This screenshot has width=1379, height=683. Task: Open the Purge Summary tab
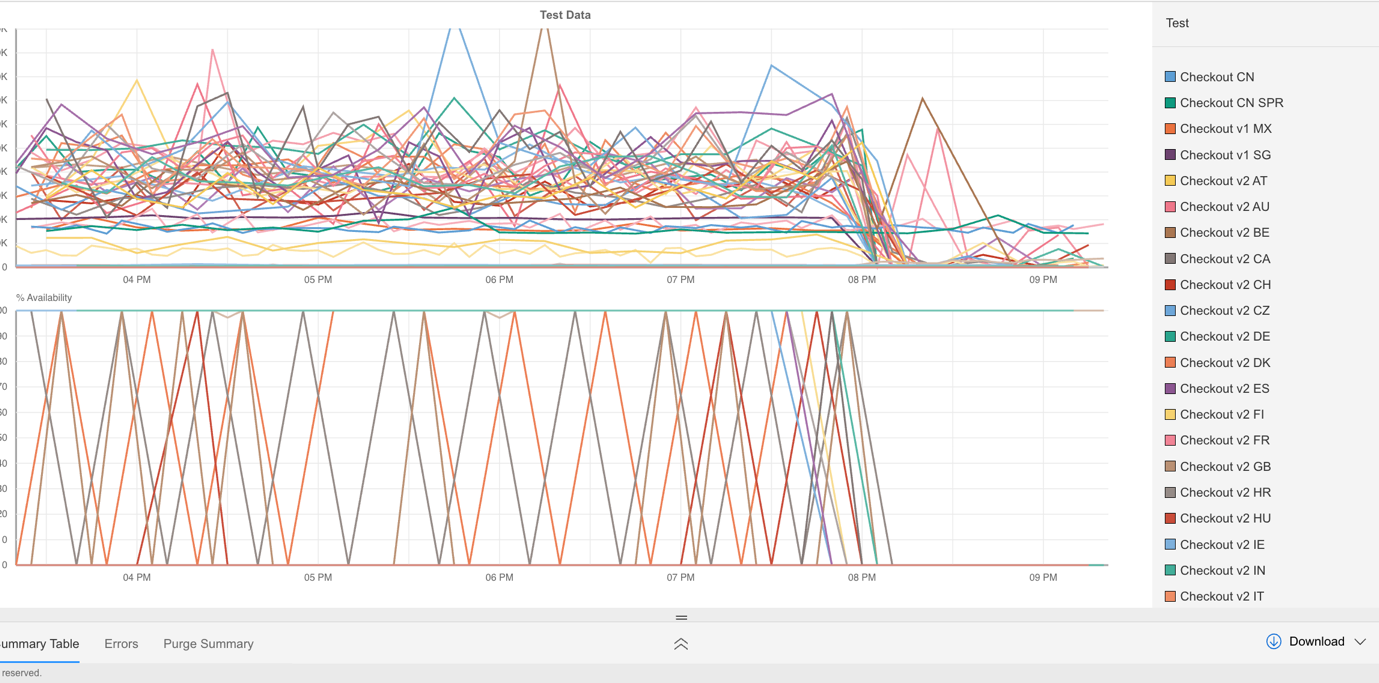(x=208, y=644)
